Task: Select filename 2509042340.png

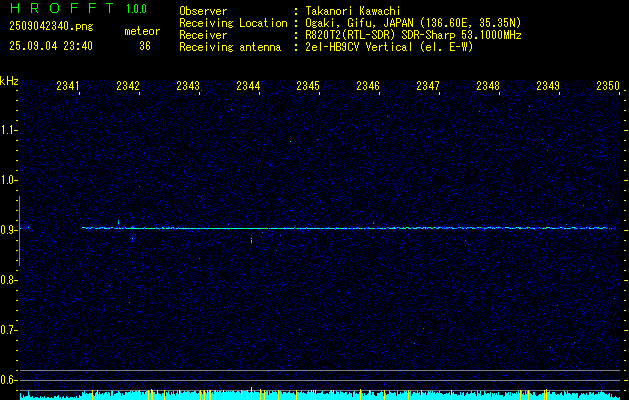Action: pyautogui.click(x=51, y=27)
